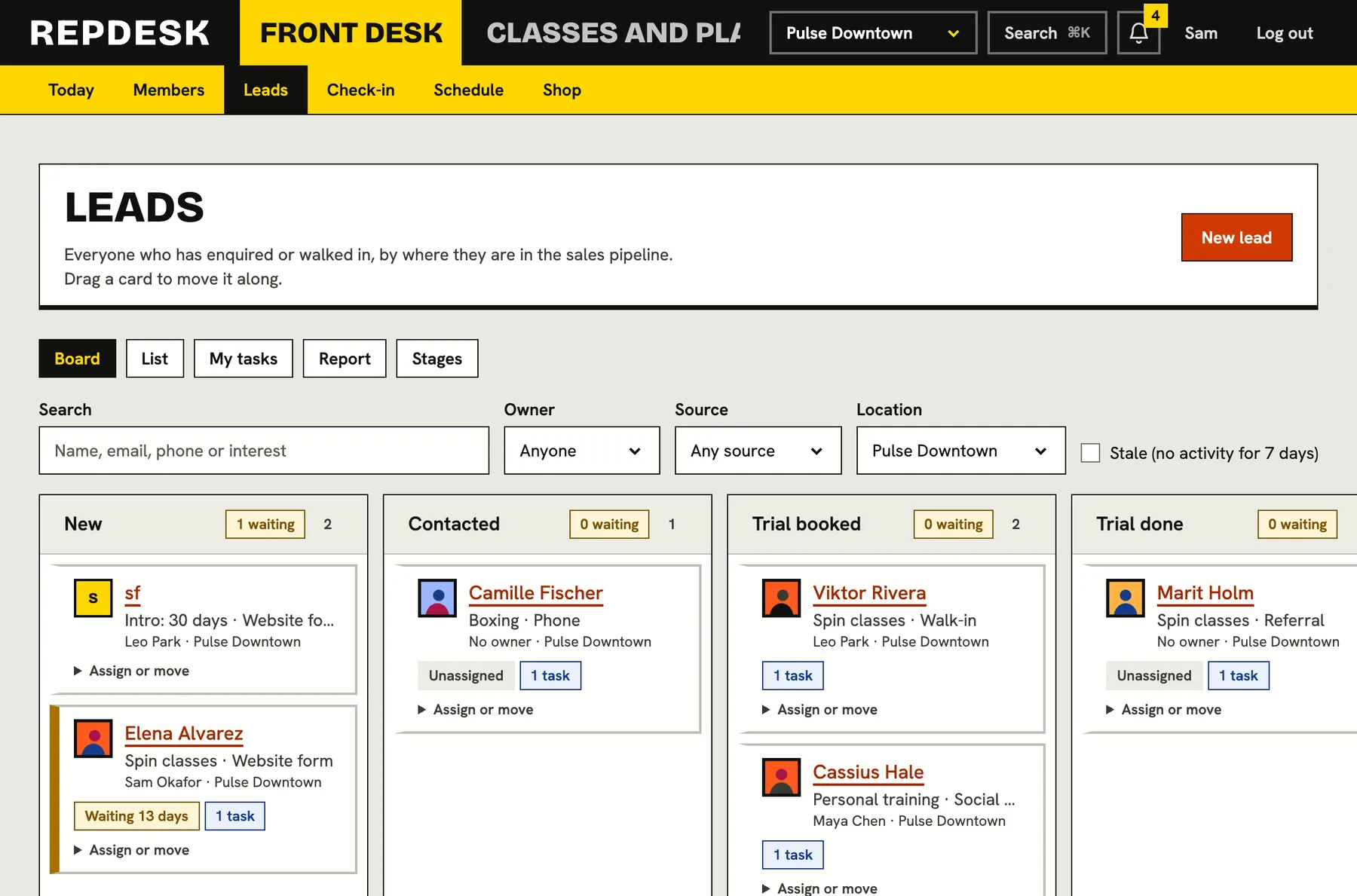
Task: Show My tasks view
Action: 244,359
